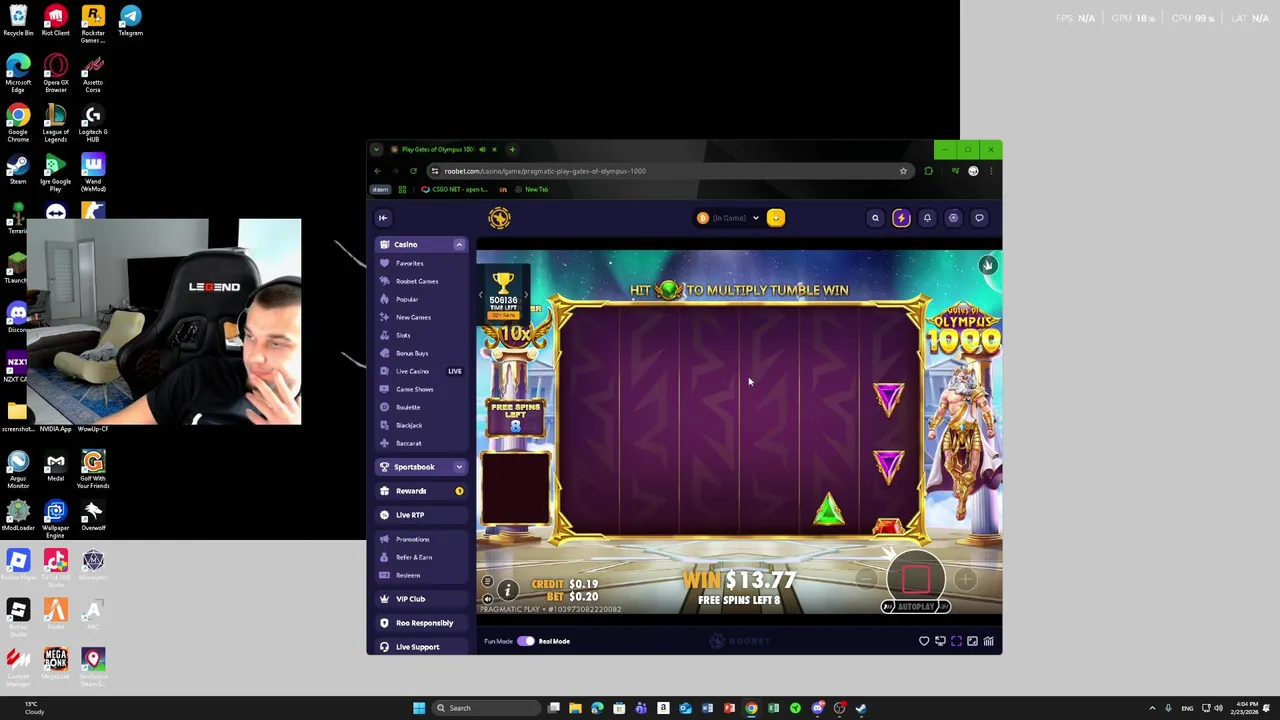Open Promotions link
The width and height of the screenshot is (1280, 720).
[412, 539]
